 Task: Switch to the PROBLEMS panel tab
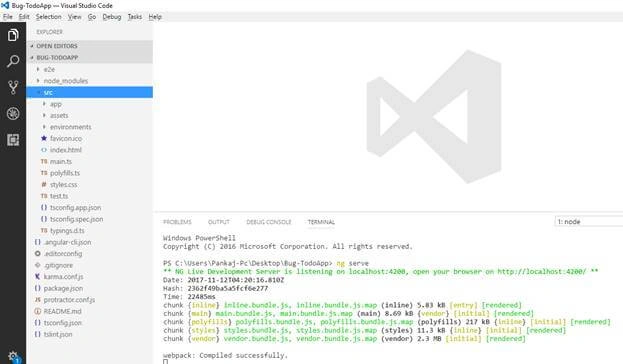[177, 222]
